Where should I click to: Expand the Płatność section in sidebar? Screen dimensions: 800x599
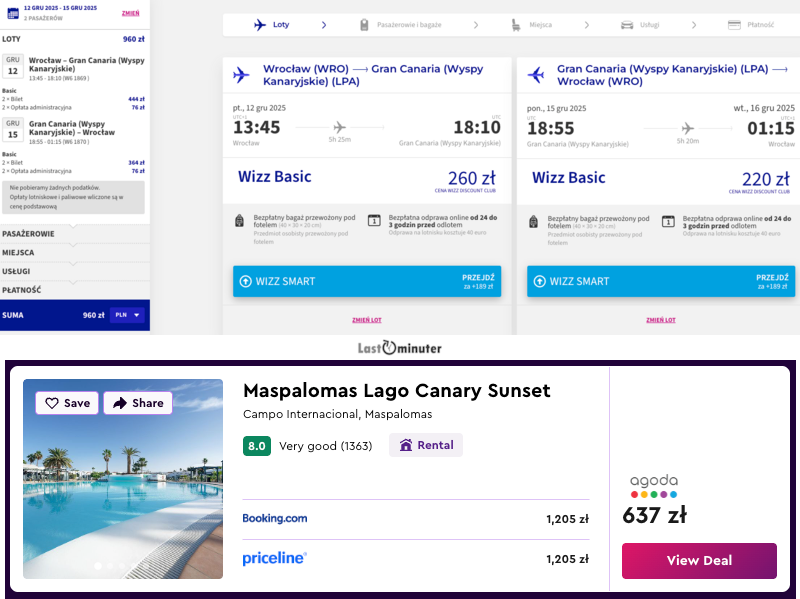coord(74,290)
